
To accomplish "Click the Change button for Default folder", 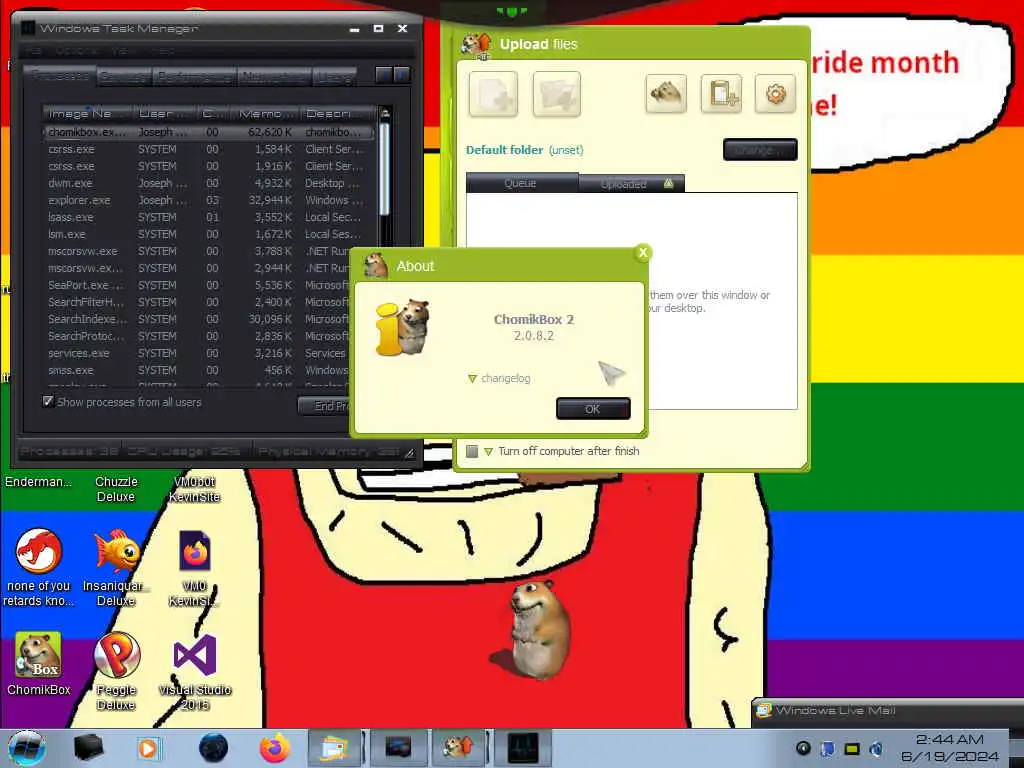I will (760, 150).
